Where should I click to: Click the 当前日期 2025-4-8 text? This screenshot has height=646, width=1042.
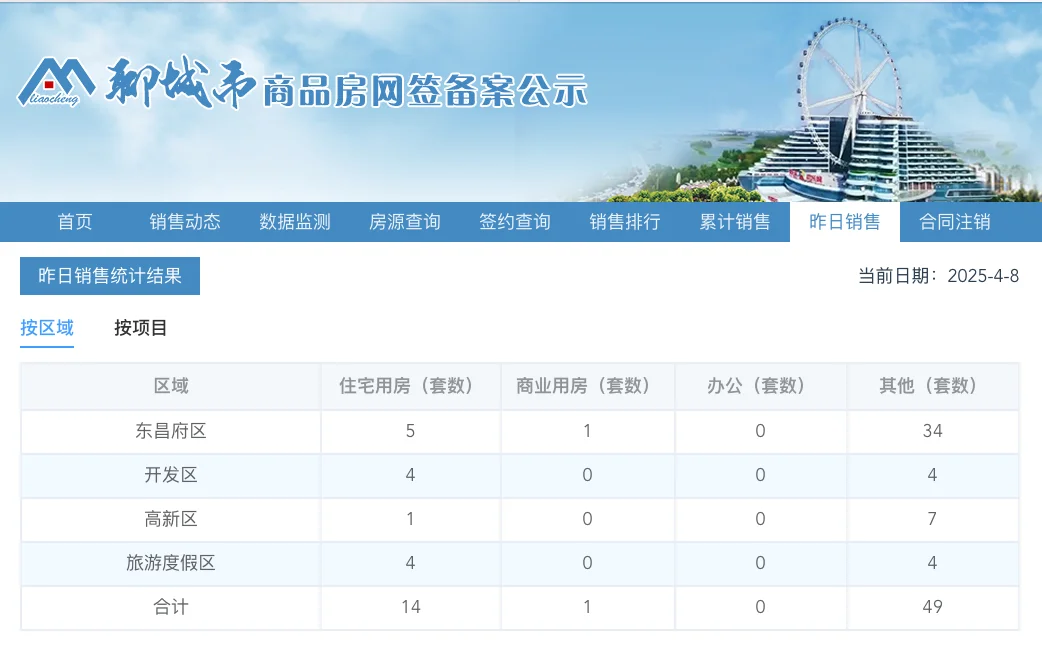point(938,276)
